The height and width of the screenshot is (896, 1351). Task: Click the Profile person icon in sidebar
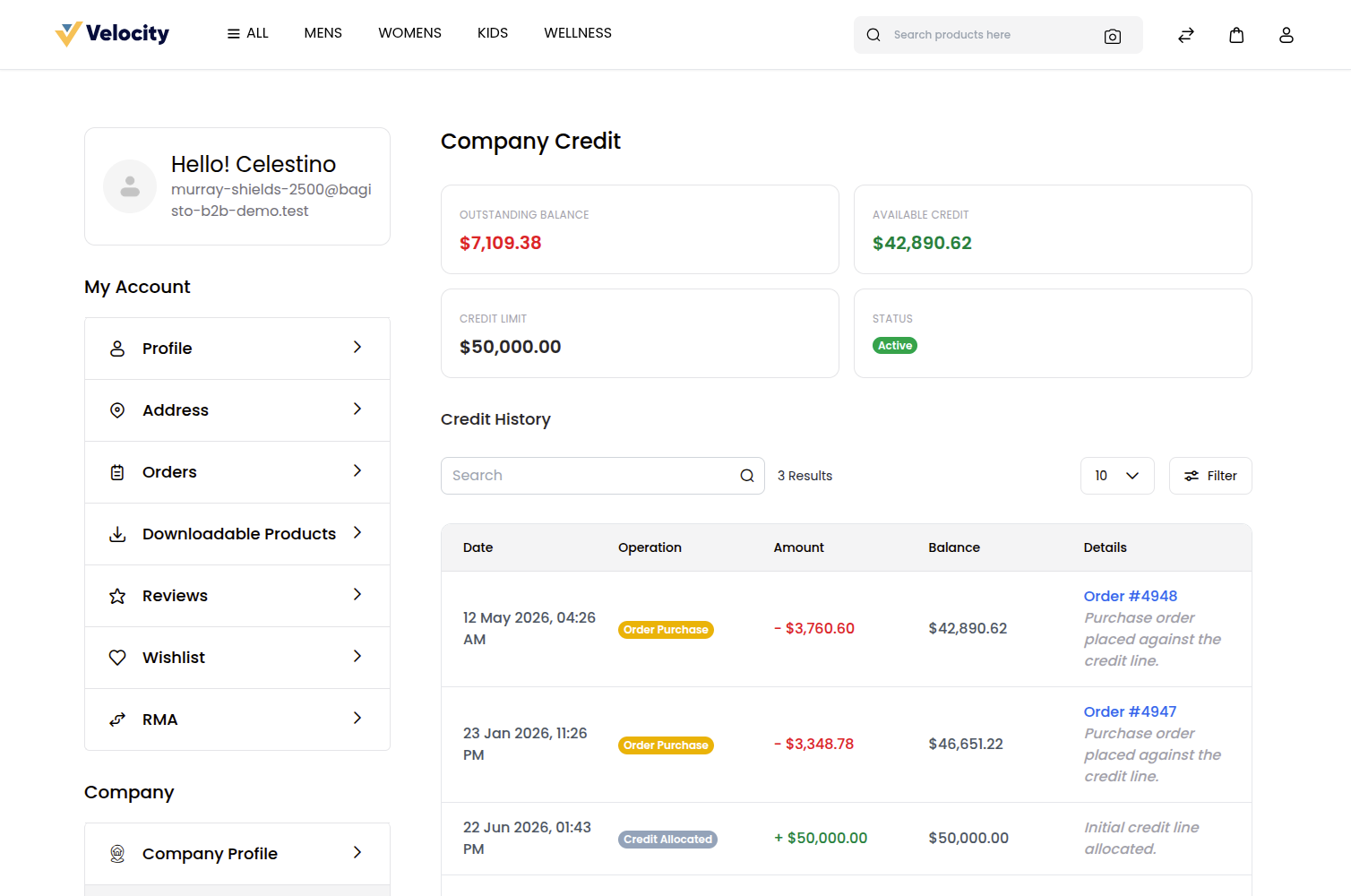[x=117, y=349]
